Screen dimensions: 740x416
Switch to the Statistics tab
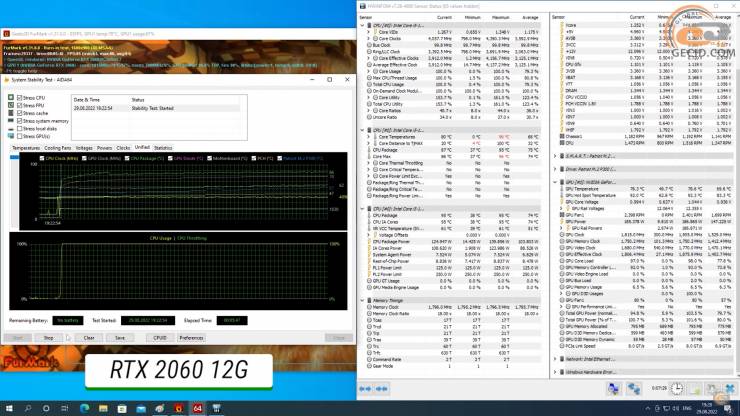tap(163, 148)
